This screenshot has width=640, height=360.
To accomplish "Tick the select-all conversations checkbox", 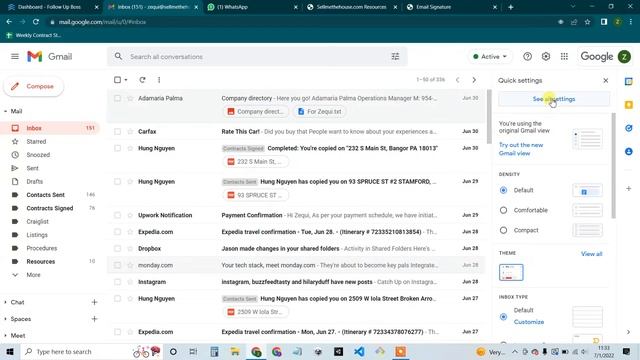I will point(118,80).
